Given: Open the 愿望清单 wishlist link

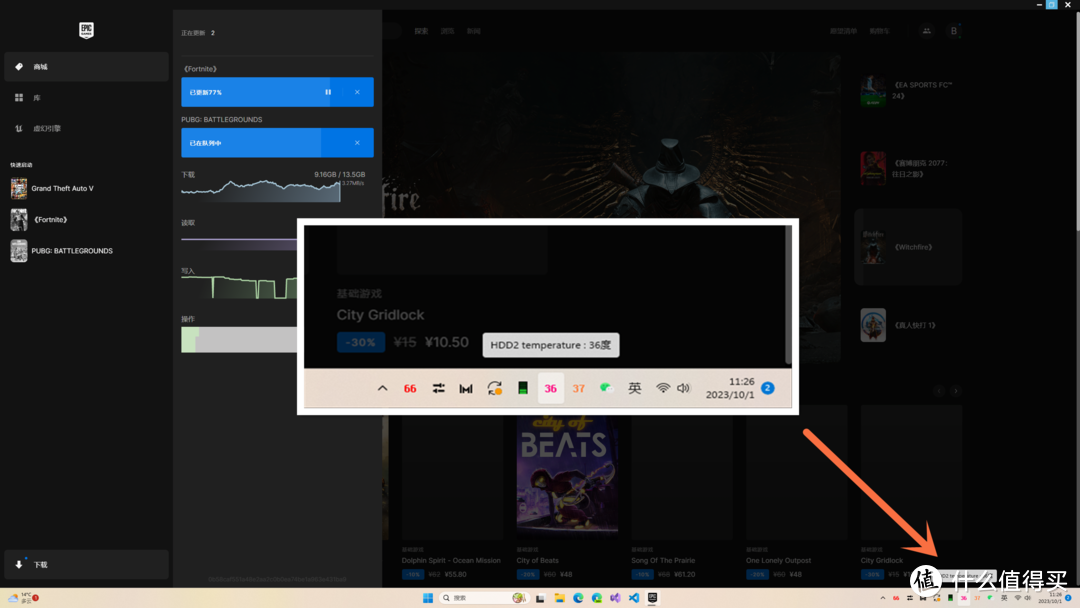Looking at the screenshot, I should pyautogui.click(x=843, y=31).
